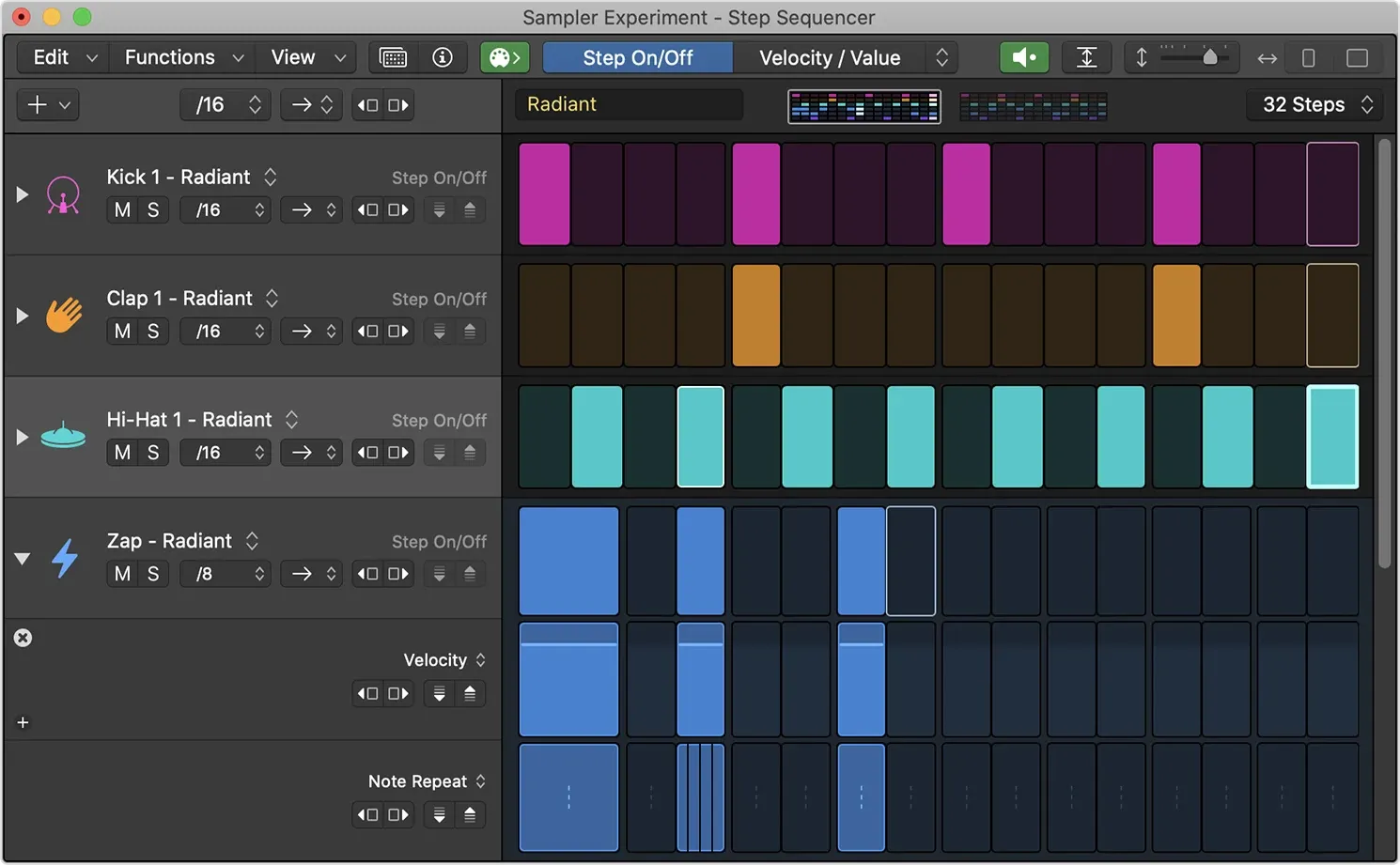This screenshot has height=865, width=1400.
Task: Switch to Velocity / Value edit mode
Action: (830, 58)
